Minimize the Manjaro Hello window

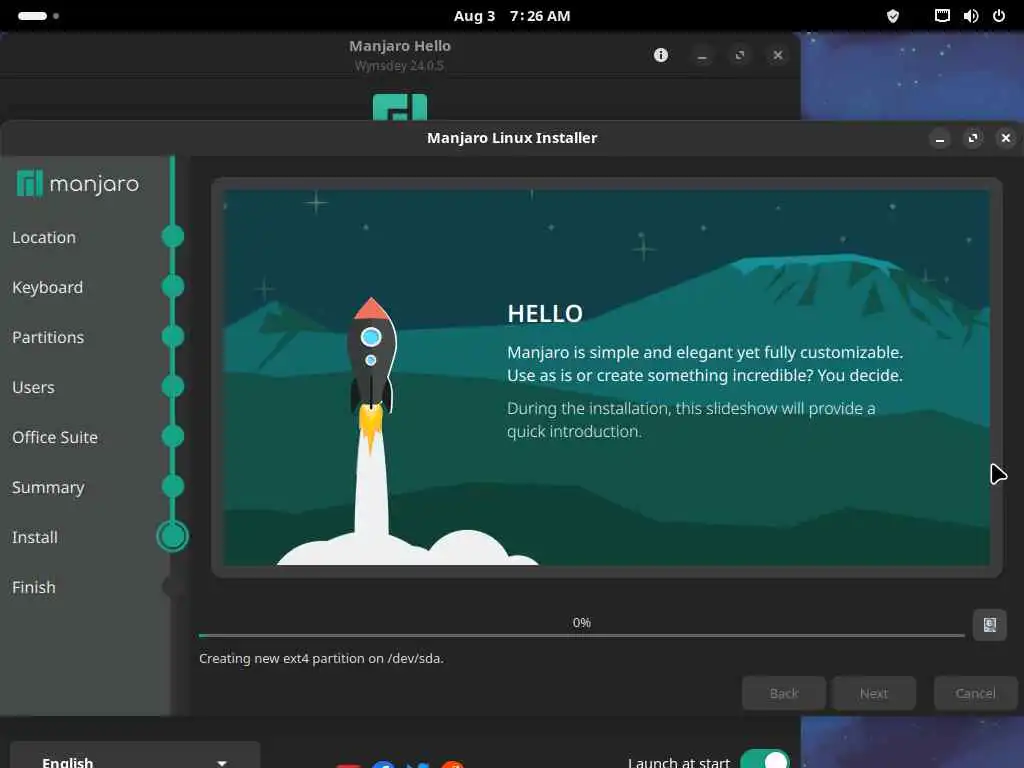tap(702, 56)
